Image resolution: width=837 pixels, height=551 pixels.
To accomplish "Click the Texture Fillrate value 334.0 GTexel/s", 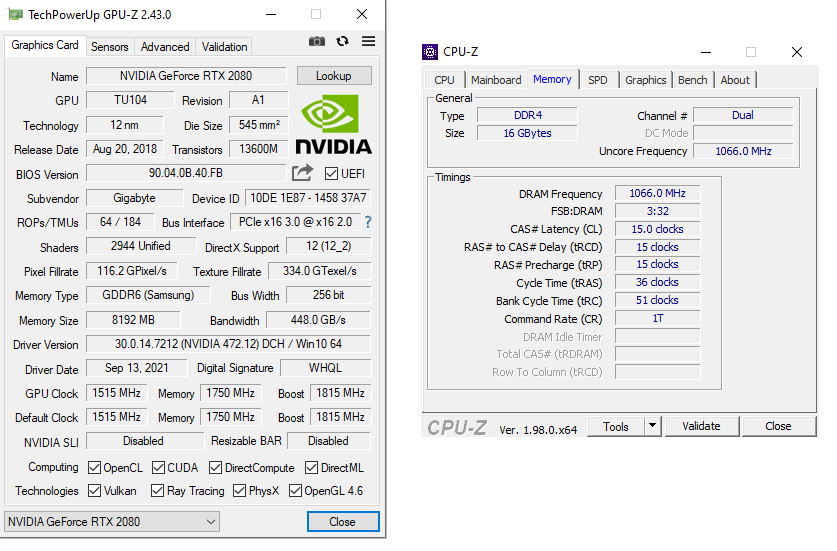I will click(x=319, y=271).
